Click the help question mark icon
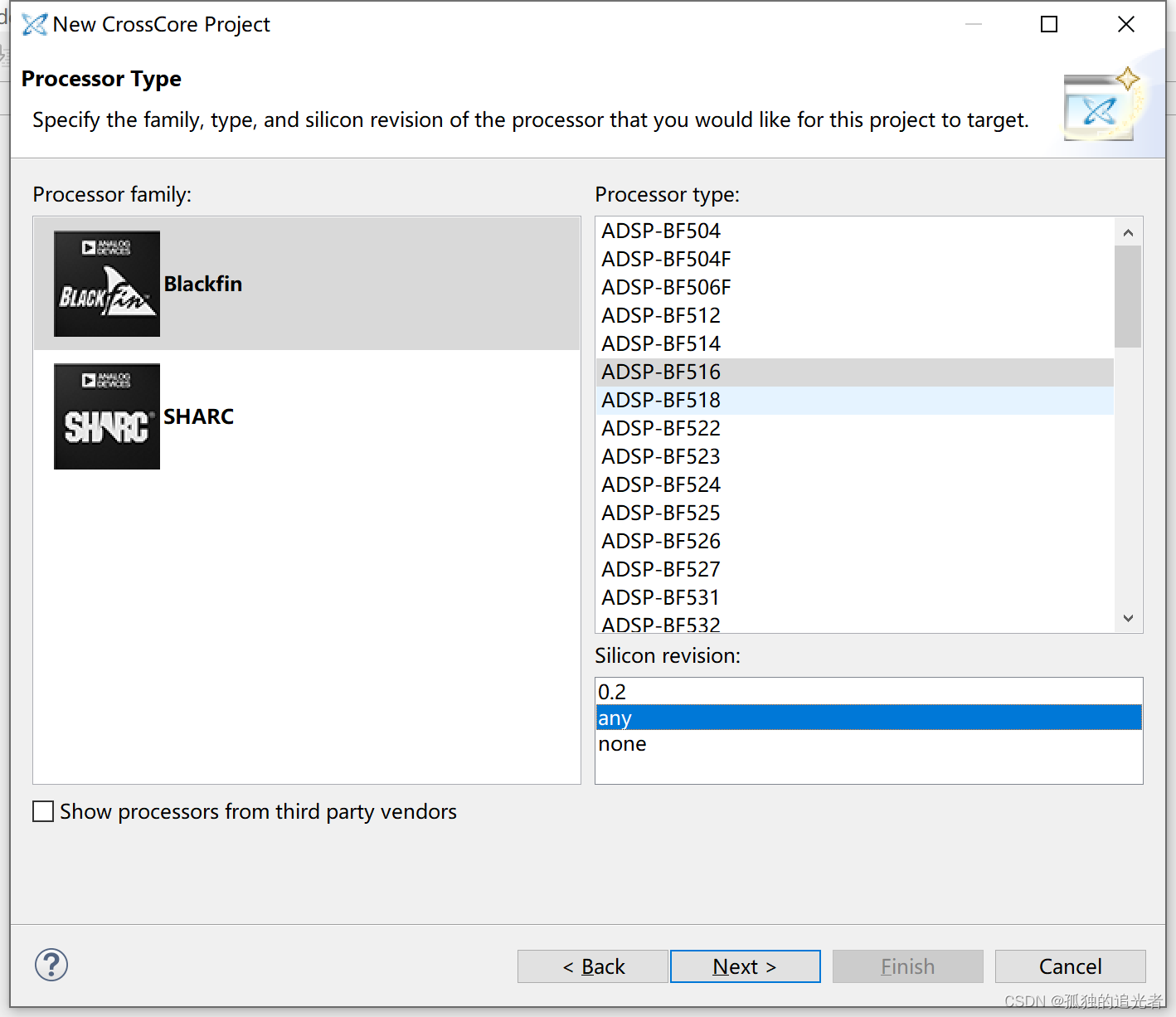 51,965
